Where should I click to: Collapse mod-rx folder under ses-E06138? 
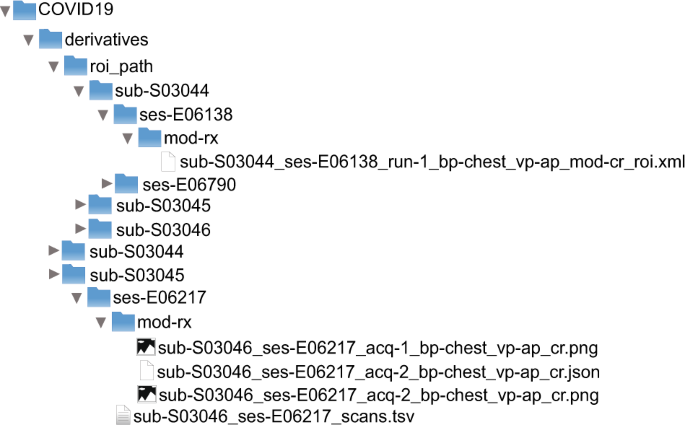127,137
